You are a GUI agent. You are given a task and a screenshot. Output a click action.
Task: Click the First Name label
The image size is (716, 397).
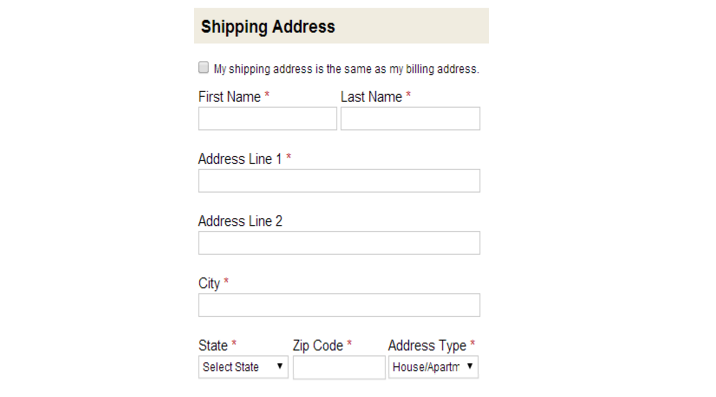coord(229,97)
